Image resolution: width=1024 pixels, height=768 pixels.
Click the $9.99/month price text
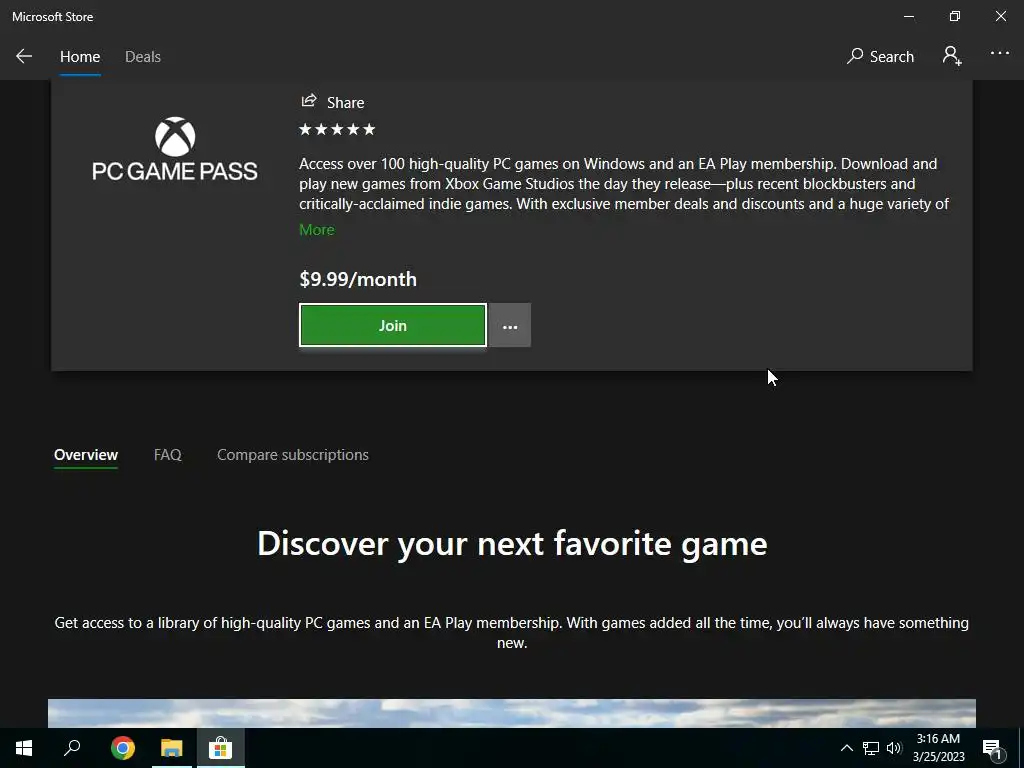(358, 280)
